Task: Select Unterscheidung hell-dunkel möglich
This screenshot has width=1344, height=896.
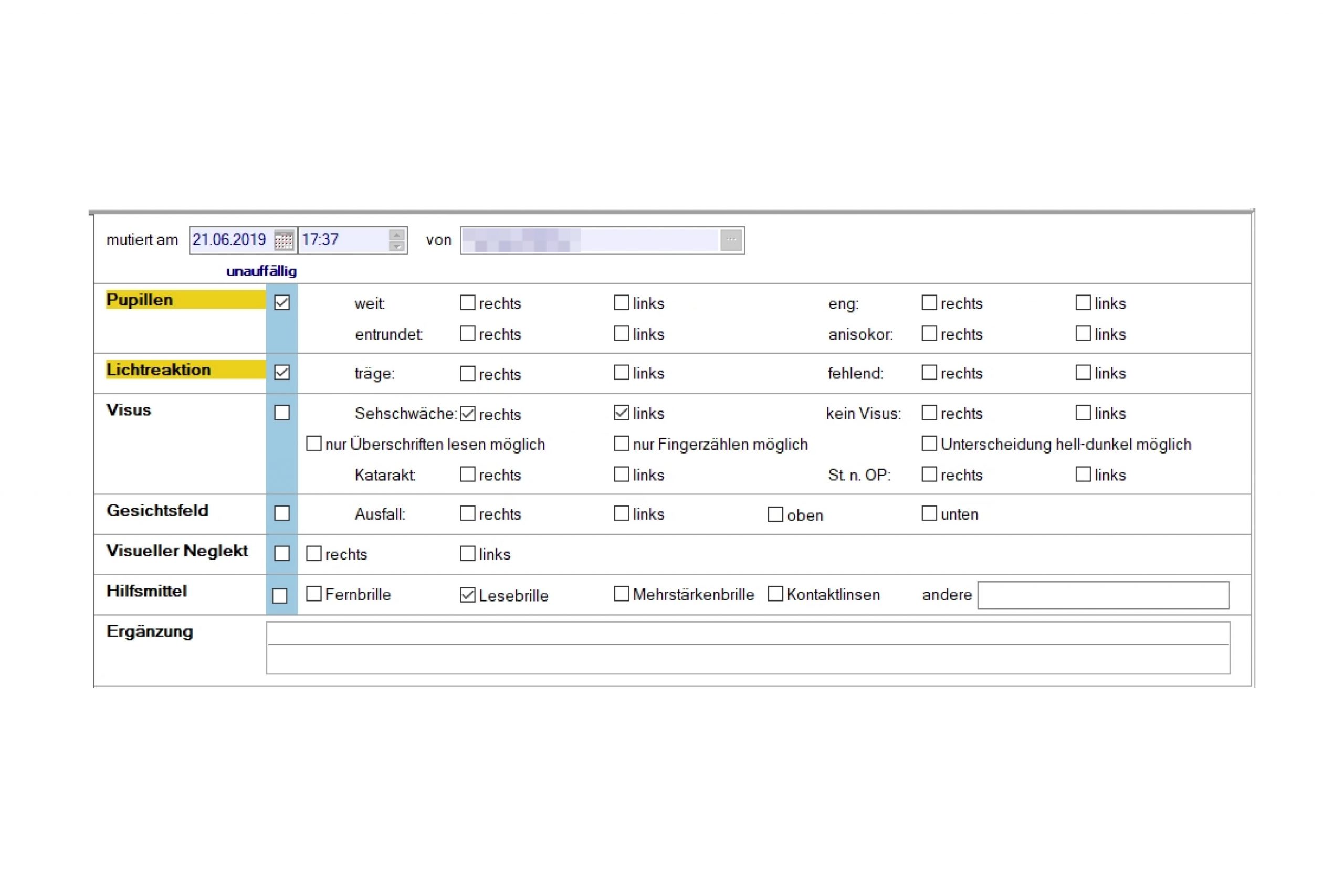Action: tap(929, 444)
